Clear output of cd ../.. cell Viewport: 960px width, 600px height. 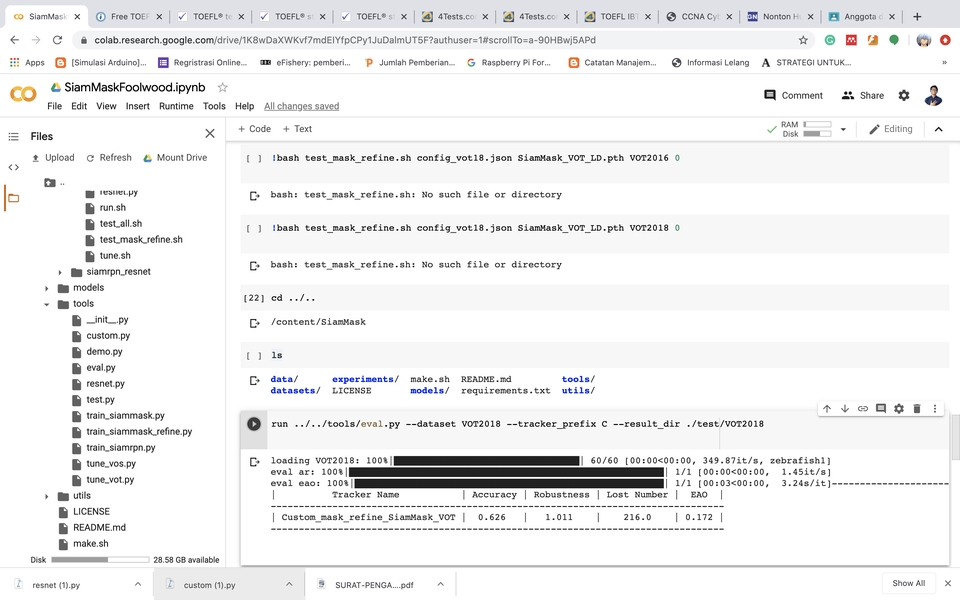tap(254, 323)
